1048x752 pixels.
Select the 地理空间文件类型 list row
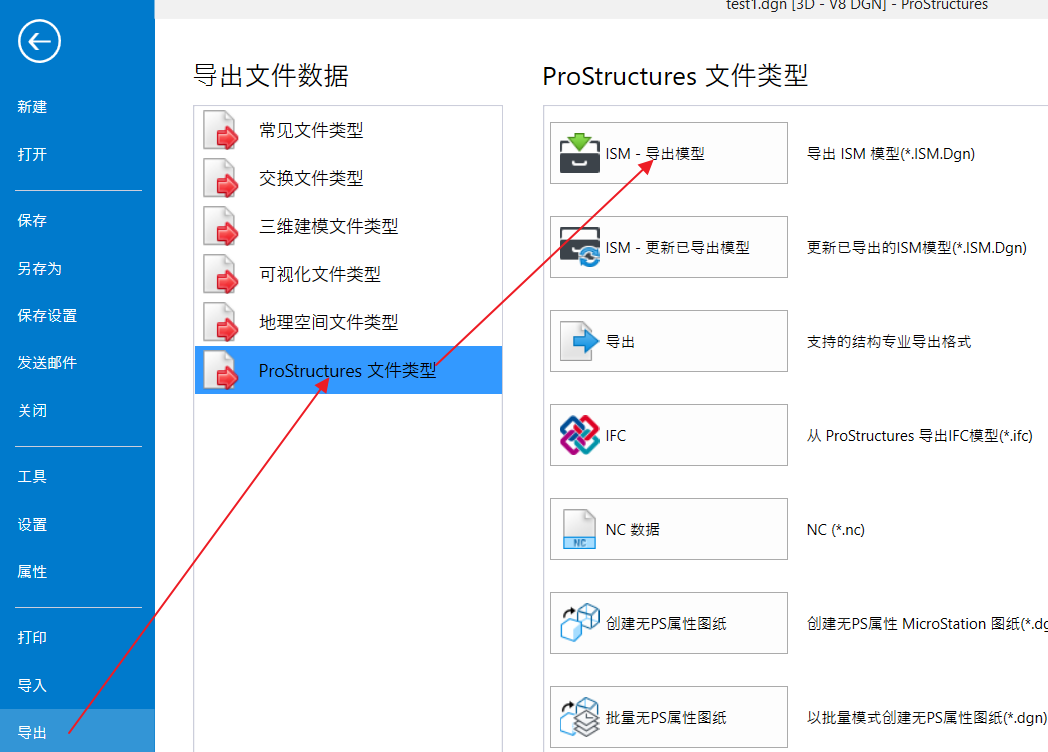click(x=348, y=323)
